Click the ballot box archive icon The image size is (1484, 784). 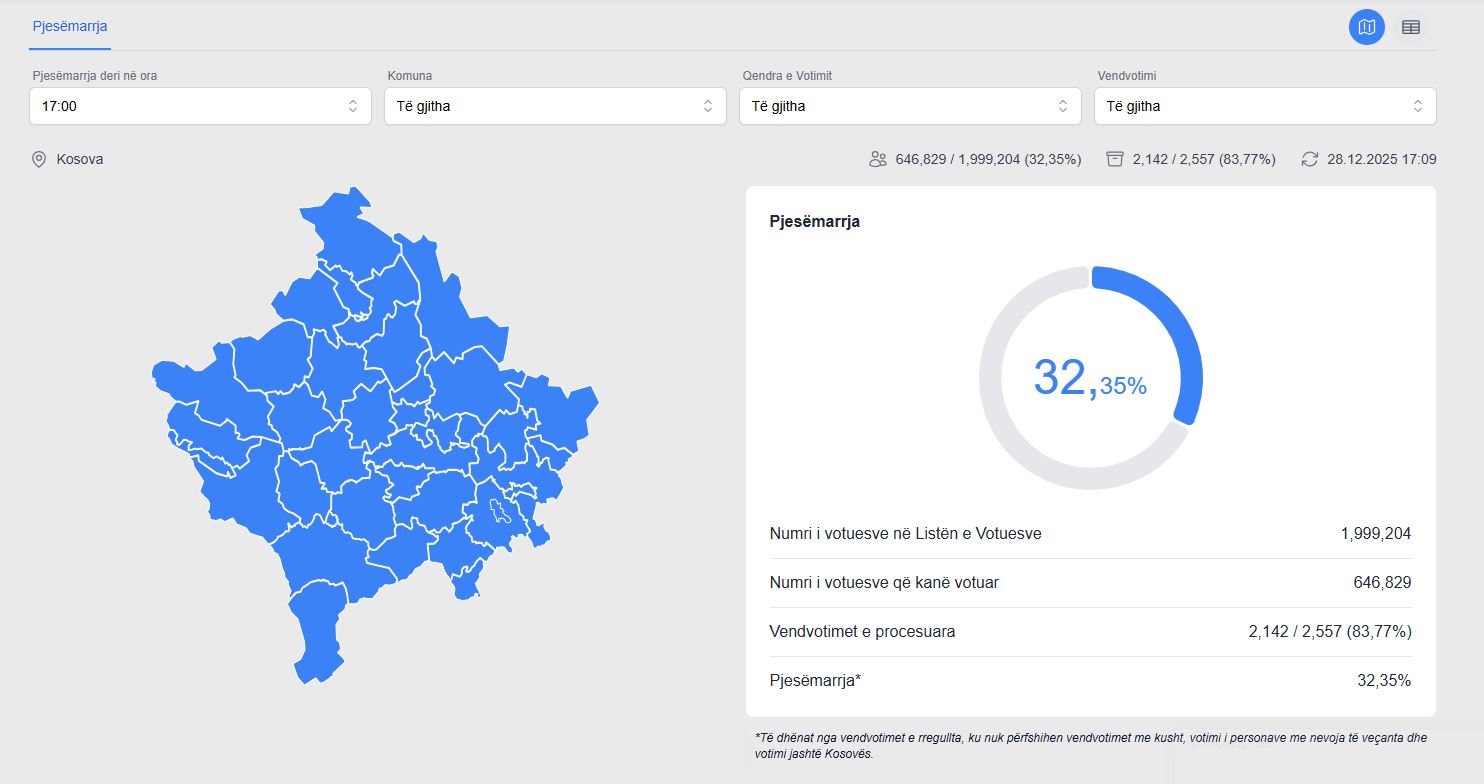[1115, 159]
